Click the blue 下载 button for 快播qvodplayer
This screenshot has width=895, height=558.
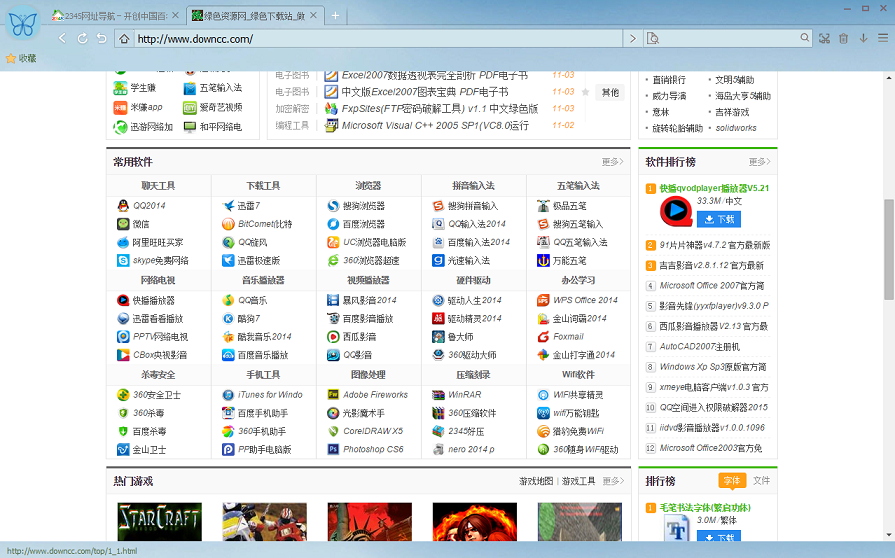pyautogui.click(x=719, y=219)
